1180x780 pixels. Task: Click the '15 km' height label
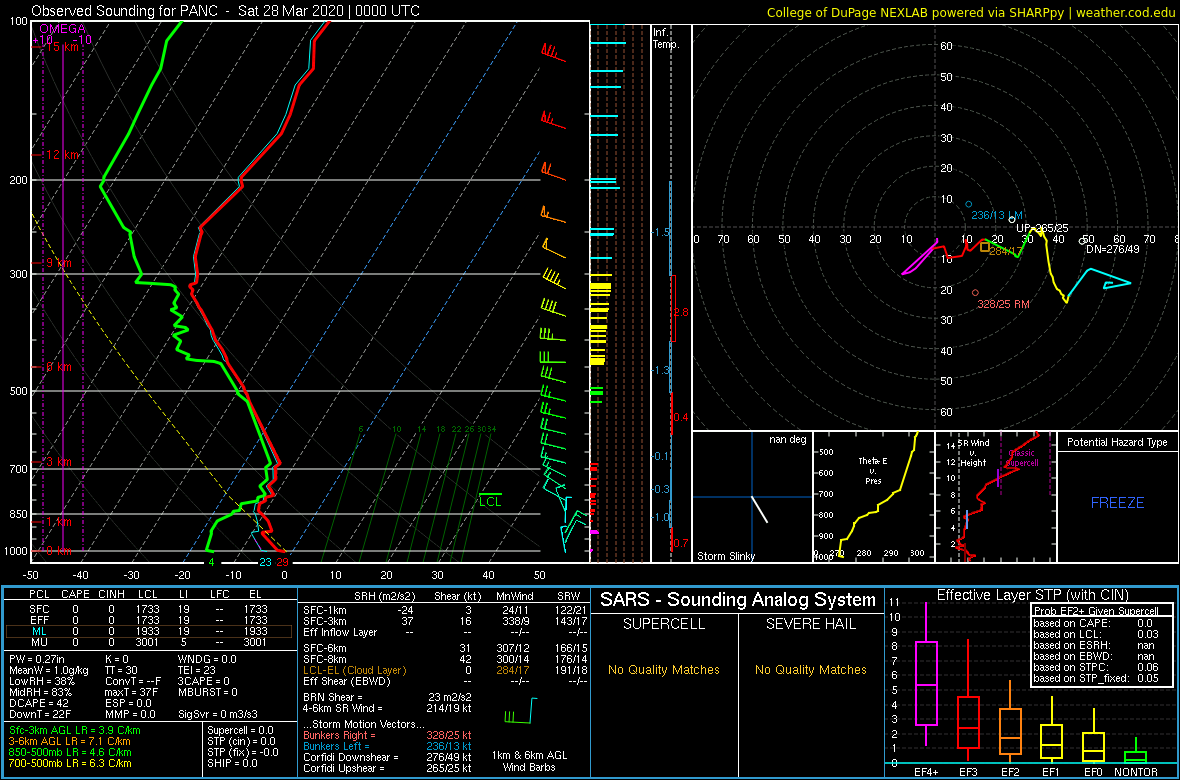pos(63,47)
